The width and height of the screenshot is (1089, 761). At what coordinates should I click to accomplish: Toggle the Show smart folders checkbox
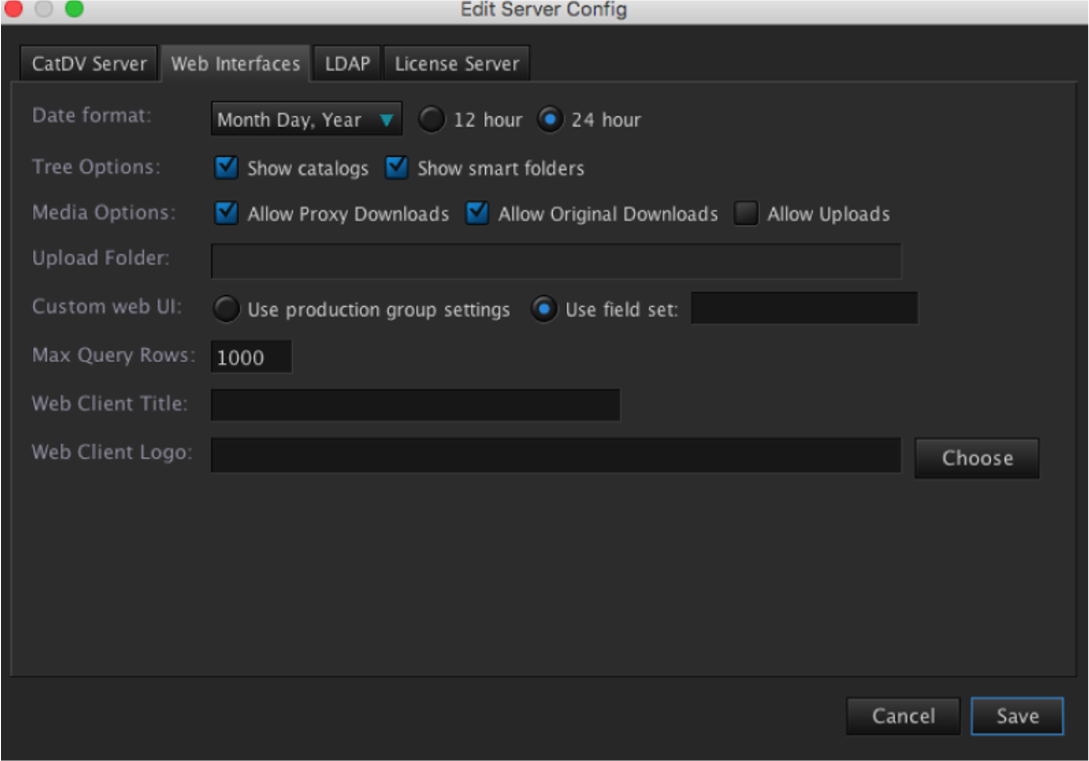click(x=397, y=168)
